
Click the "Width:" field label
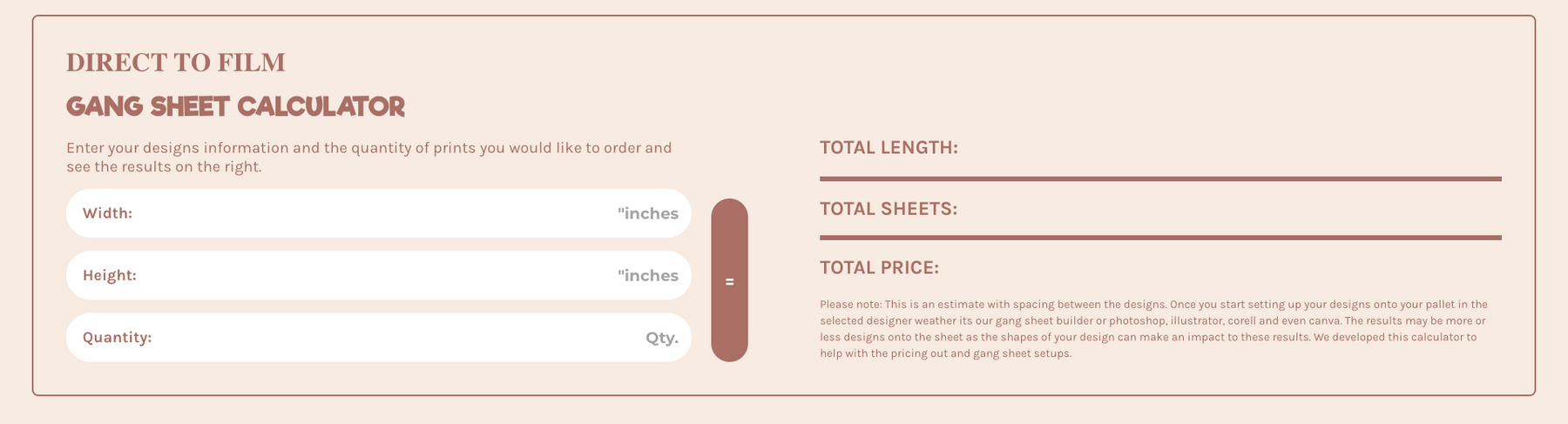[107, 213]
